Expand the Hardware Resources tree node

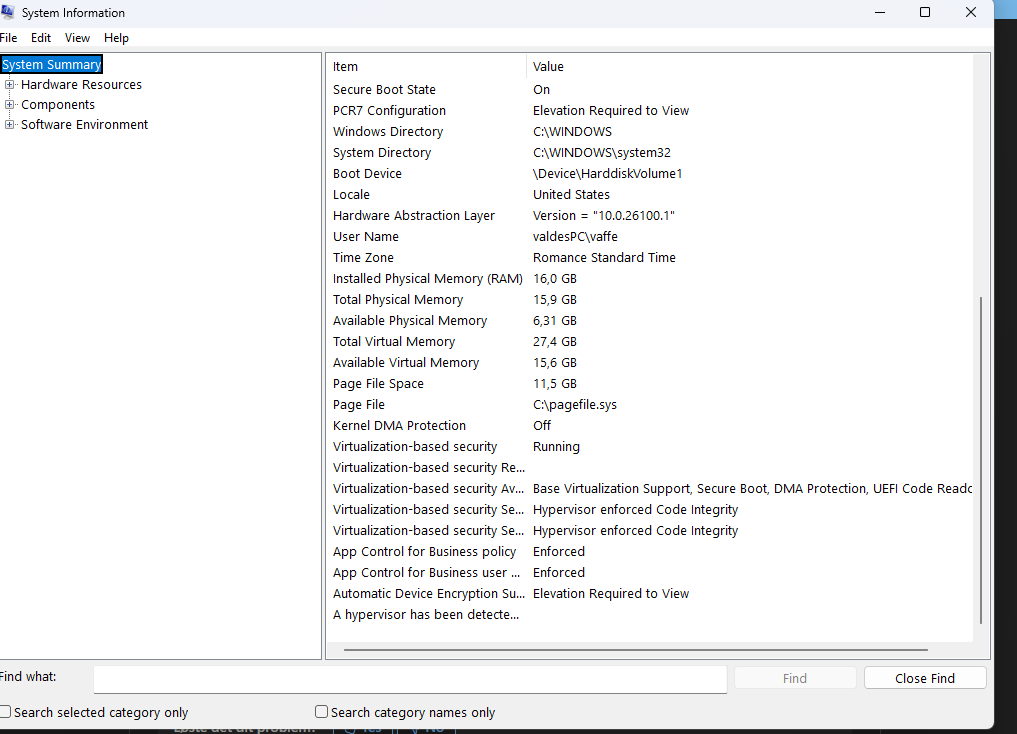point(9,84)
